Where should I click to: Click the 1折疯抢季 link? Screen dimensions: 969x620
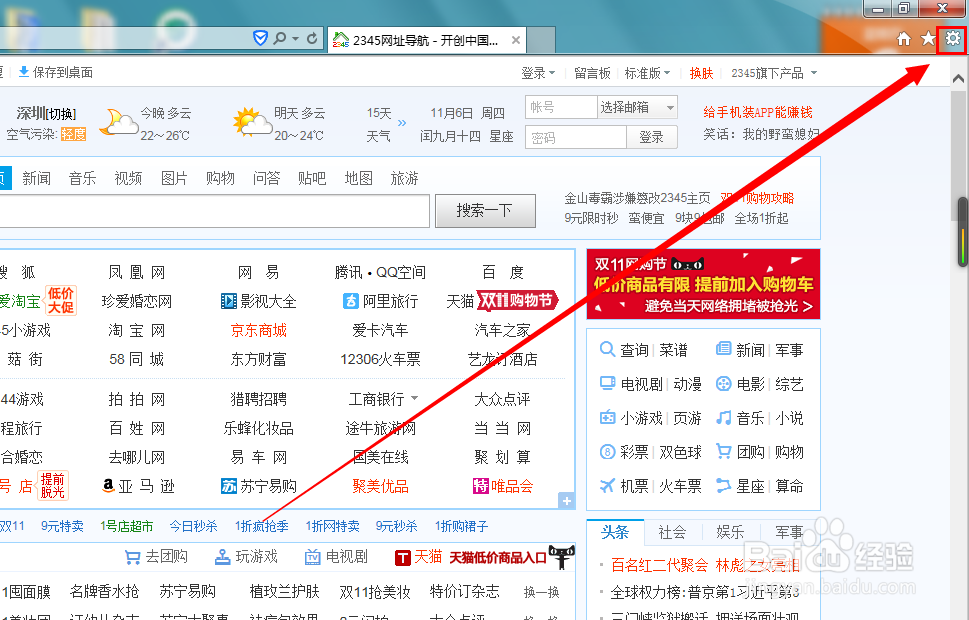(x=261, y=526)
